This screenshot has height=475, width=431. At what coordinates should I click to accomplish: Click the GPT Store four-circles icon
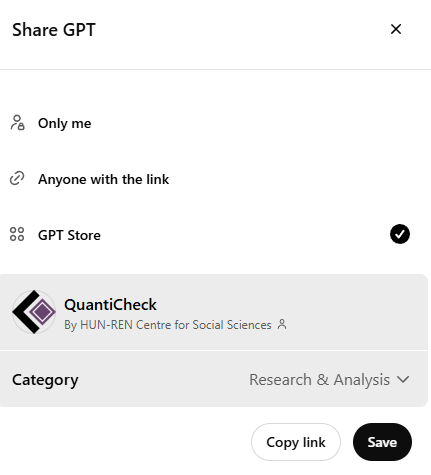tap(17, 234)
